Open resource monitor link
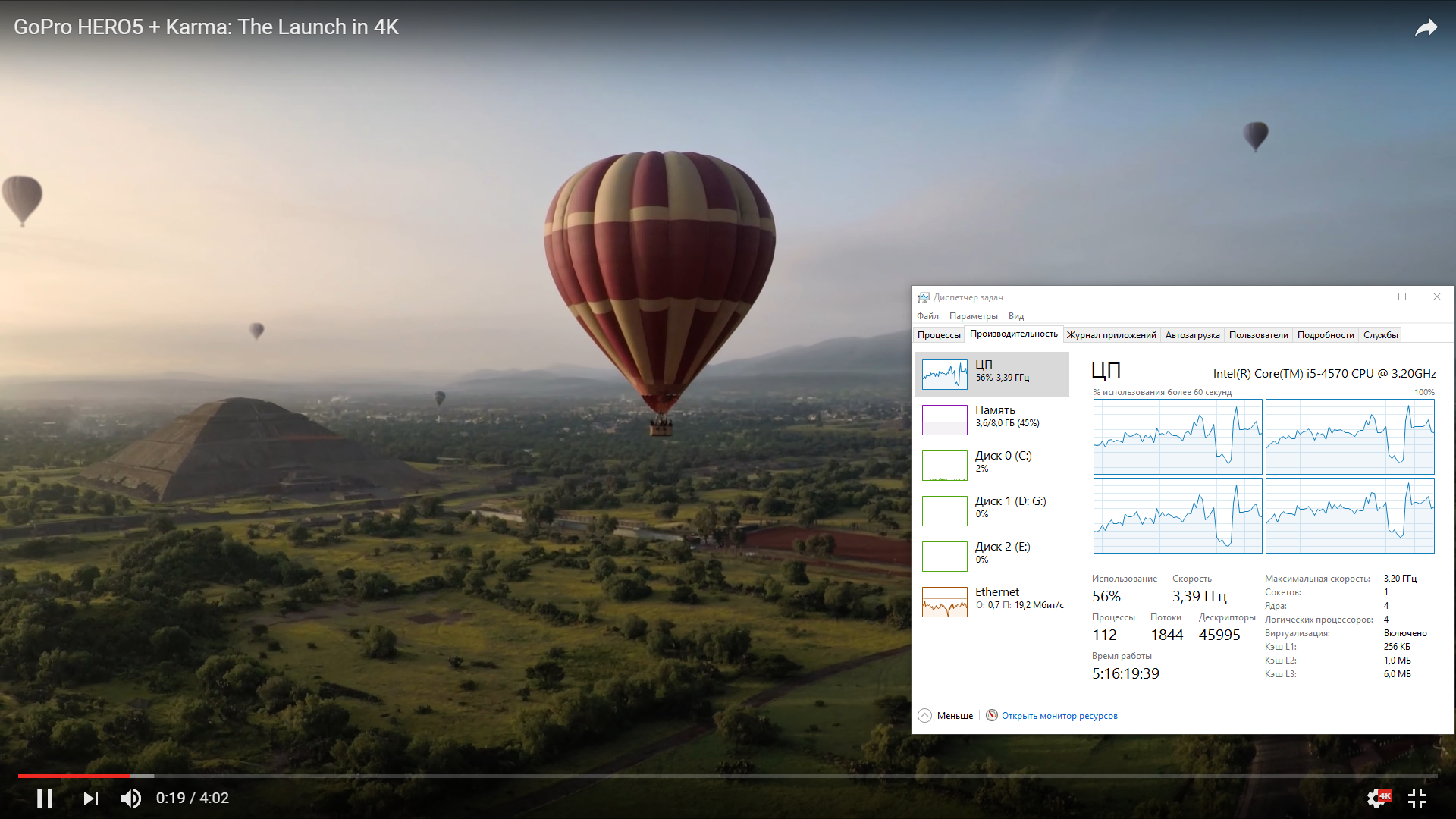Viewport: 1456px width, 819px height. click(1059, 716)
